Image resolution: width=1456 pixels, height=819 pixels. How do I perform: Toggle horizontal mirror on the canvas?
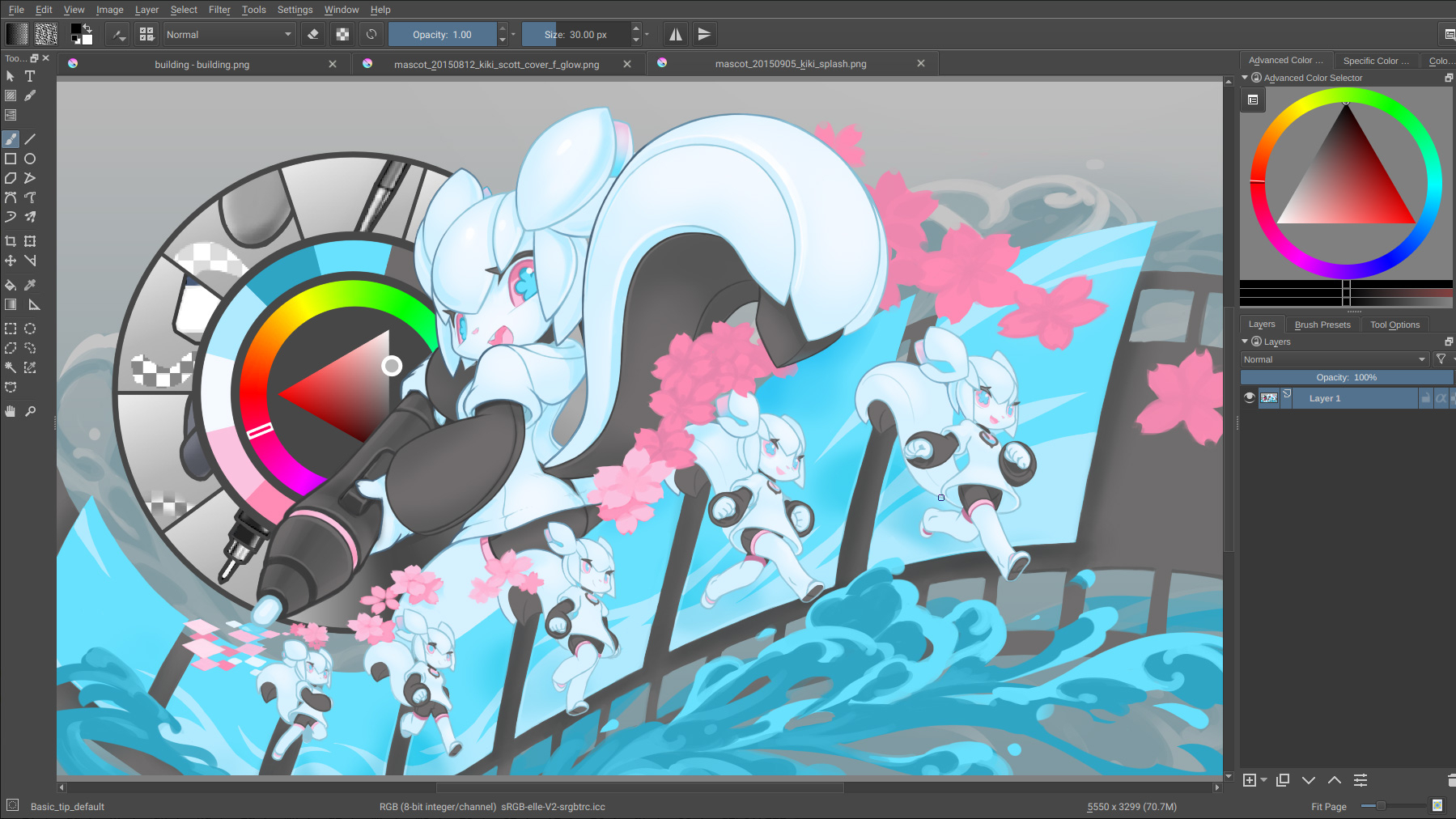[677, 34]
